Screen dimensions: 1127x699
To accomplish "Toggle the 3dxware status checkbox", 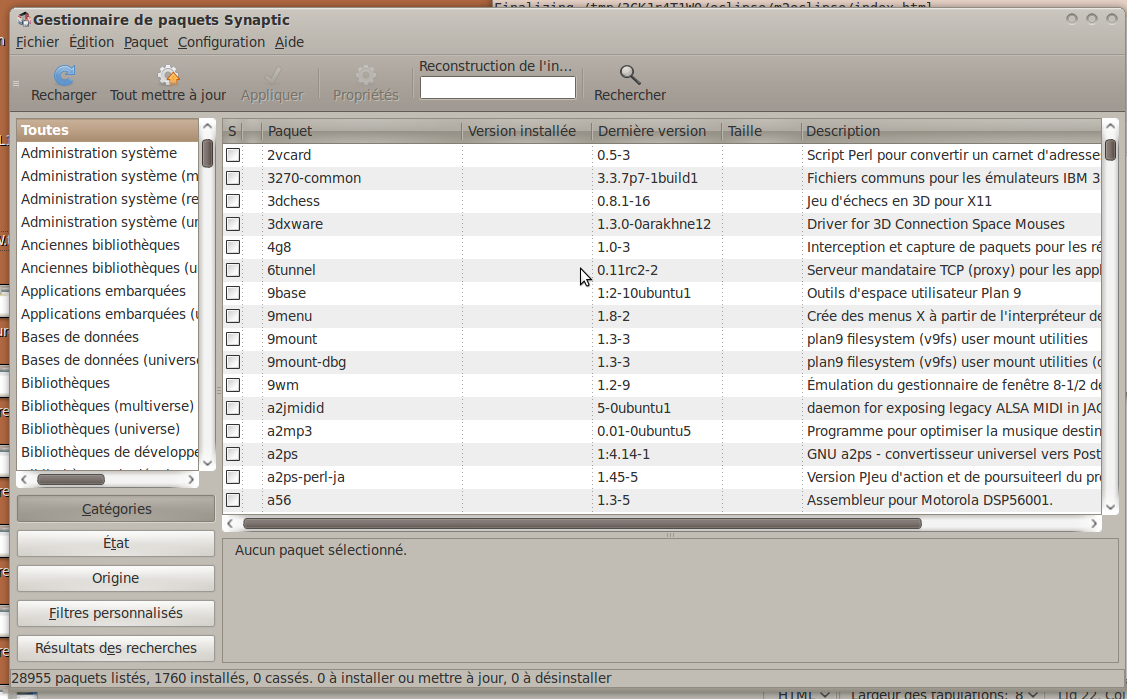I will click(x=233, y=224).
